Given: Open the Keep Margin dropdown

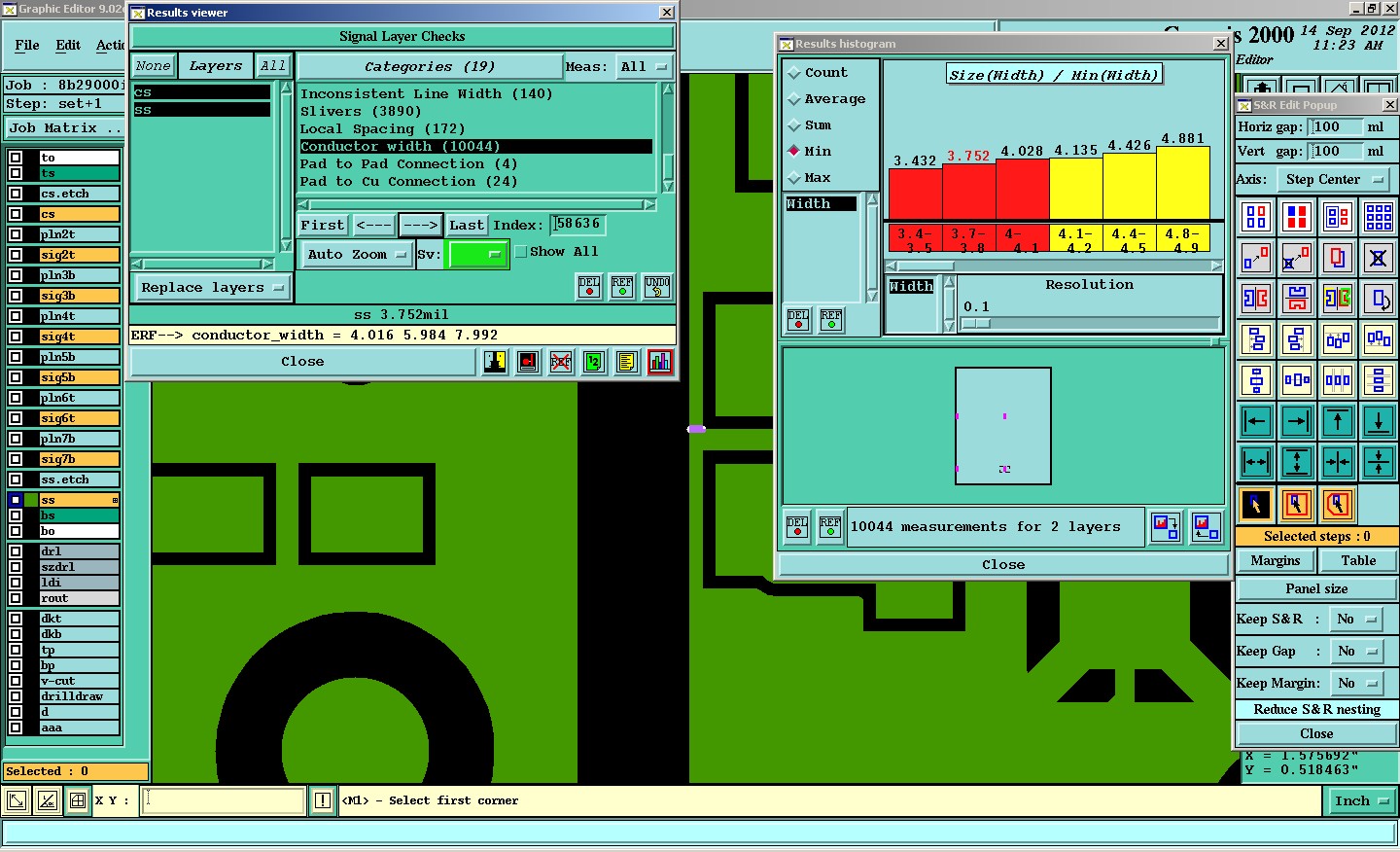Looking at the screenshot, I should (1356, 683).
